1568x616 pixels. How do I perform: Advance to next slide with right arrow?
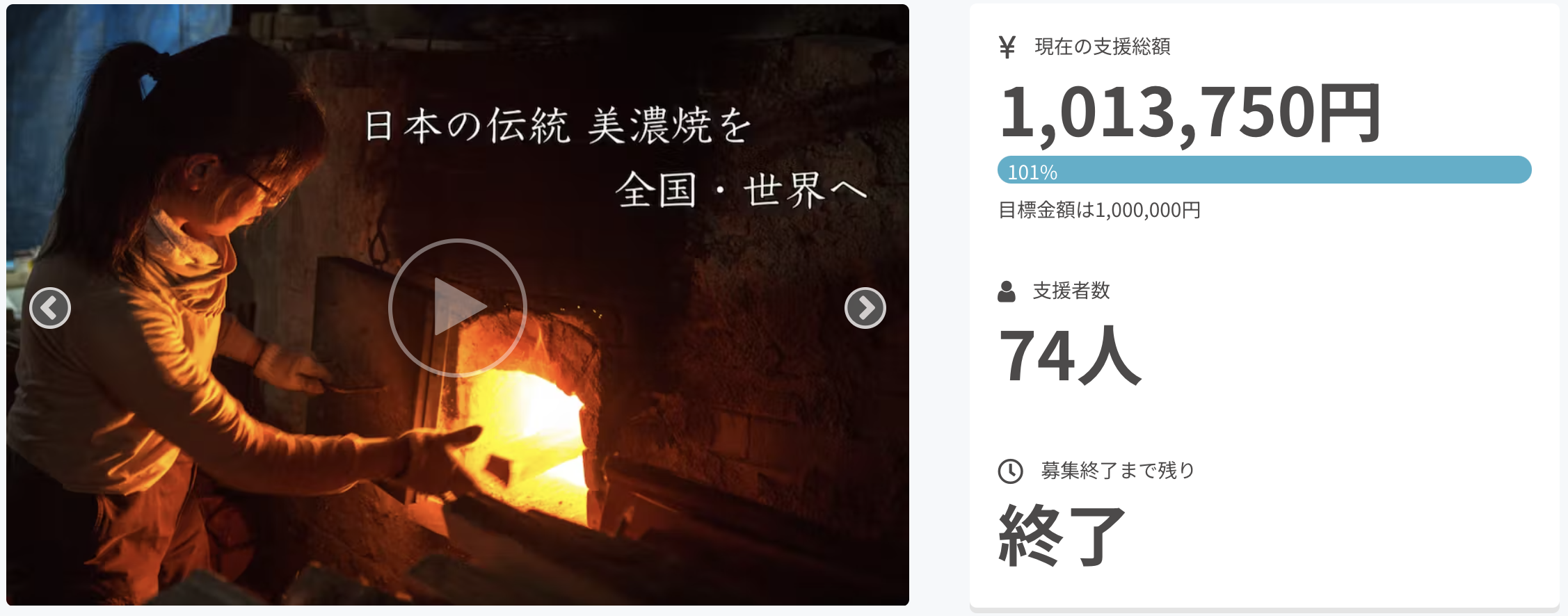[x=865, y=307]
